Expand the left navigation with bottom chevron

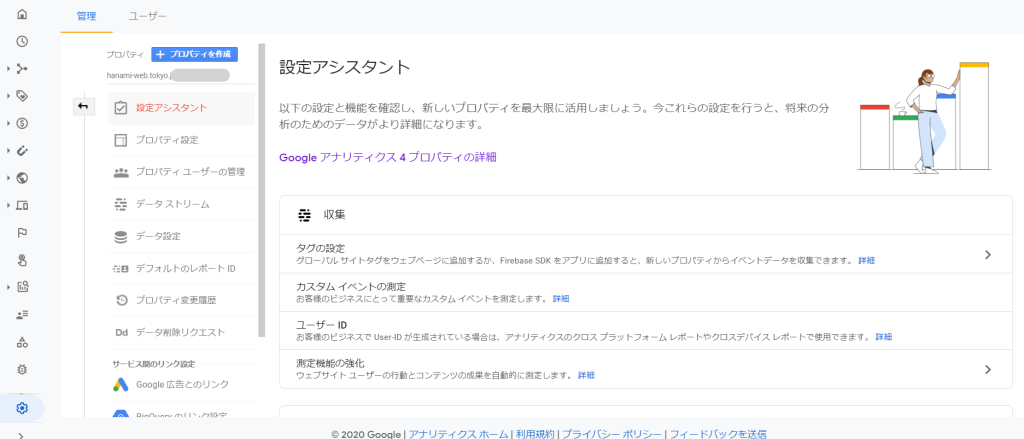pyautogui.click(x=22, y=435)
